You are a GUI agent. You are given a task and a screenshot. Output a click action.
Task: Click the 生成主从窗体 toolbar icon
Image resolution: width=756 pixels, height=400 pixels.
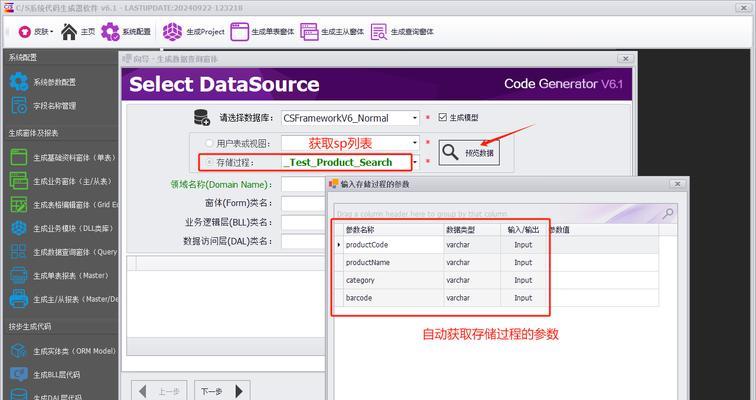309,32
